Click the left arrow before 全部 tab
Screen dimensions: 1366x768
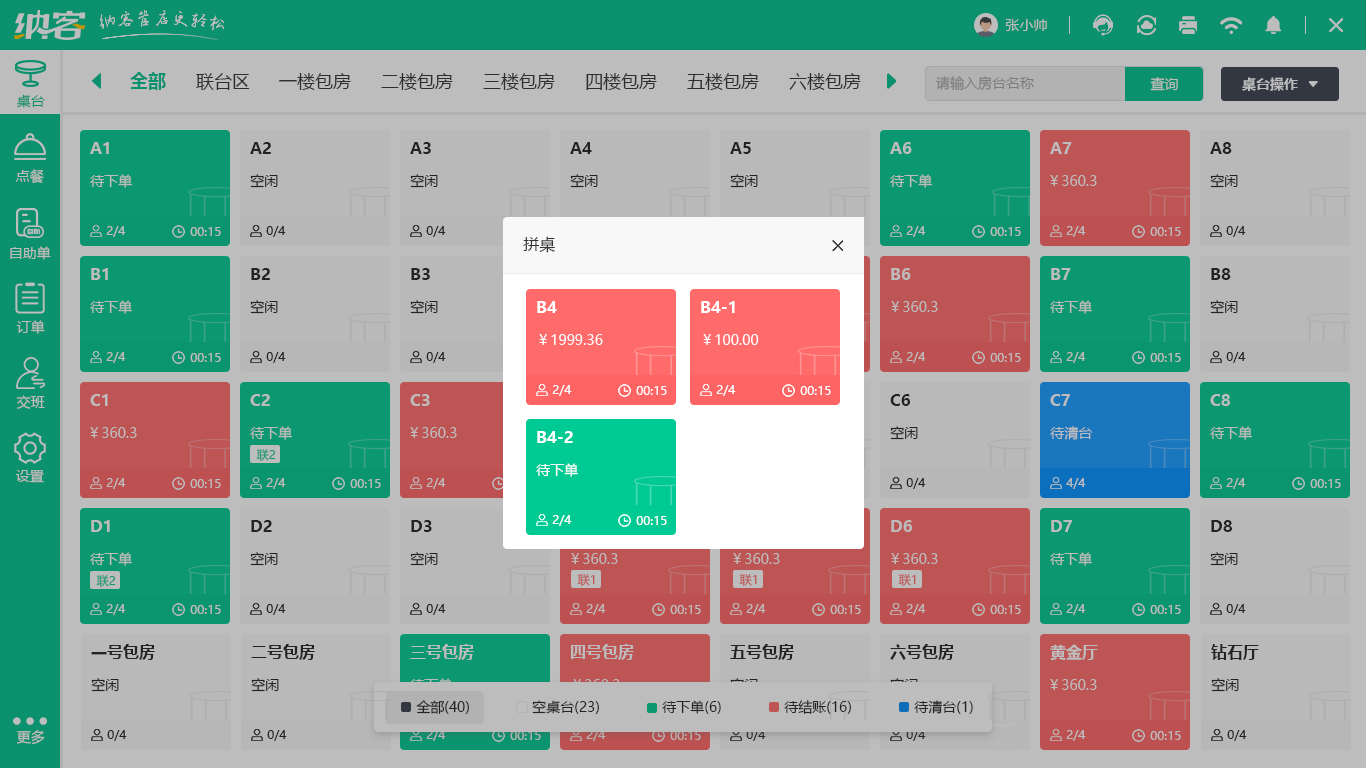click(x=95, y=82)
